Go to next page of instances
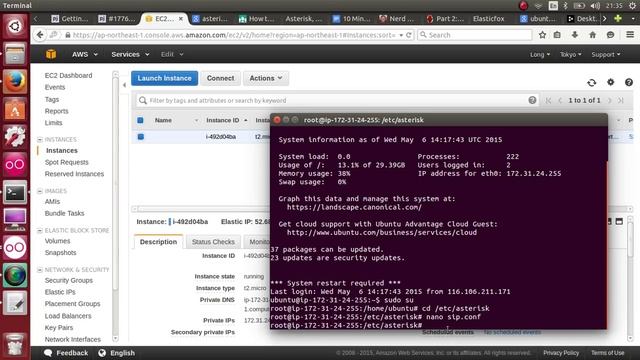Viewport: 640px width, 360px height. (609, 100)
